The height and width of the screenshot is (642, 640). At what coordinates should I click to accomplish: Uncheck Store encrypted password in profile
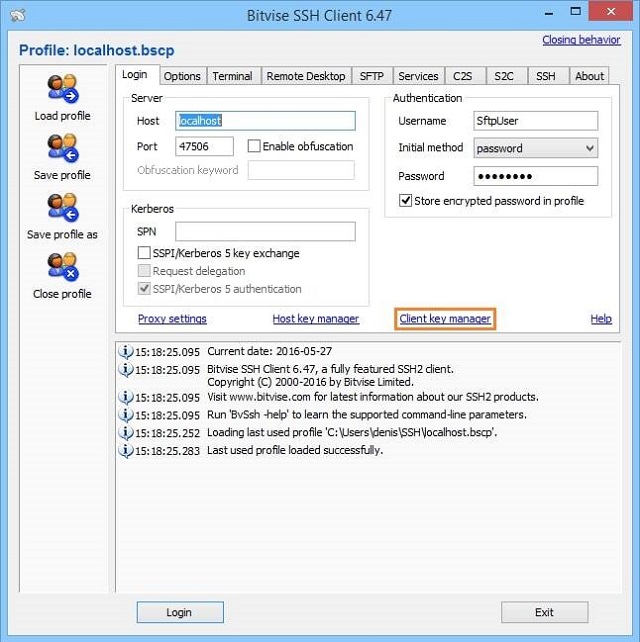(405, 201)
